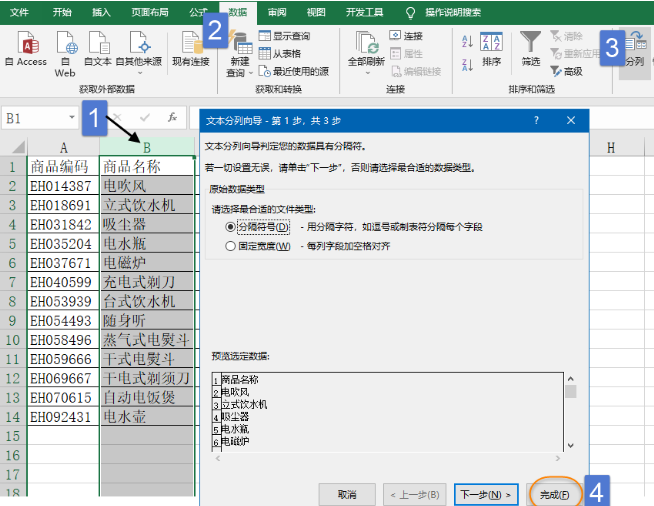Click 从表格 from table

pyautogui.click(x=280, y=53)
